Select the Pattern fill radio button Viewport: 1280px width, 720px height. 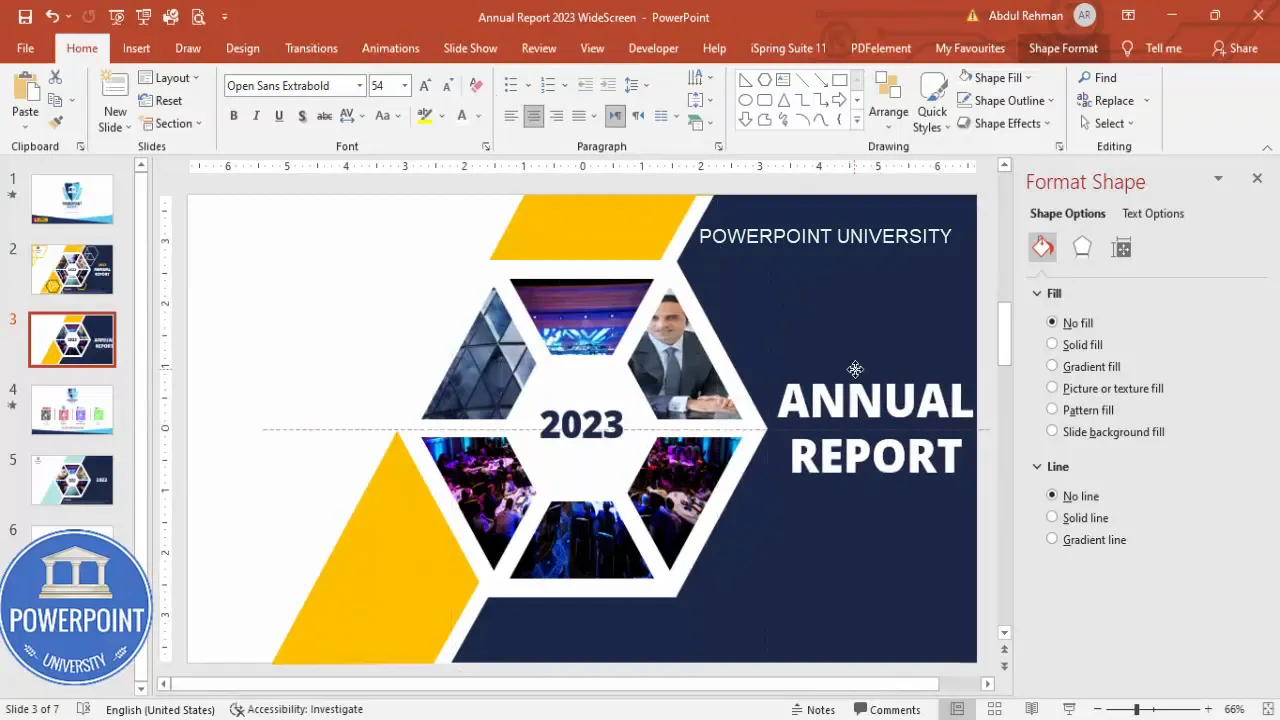click(1052, 409)
